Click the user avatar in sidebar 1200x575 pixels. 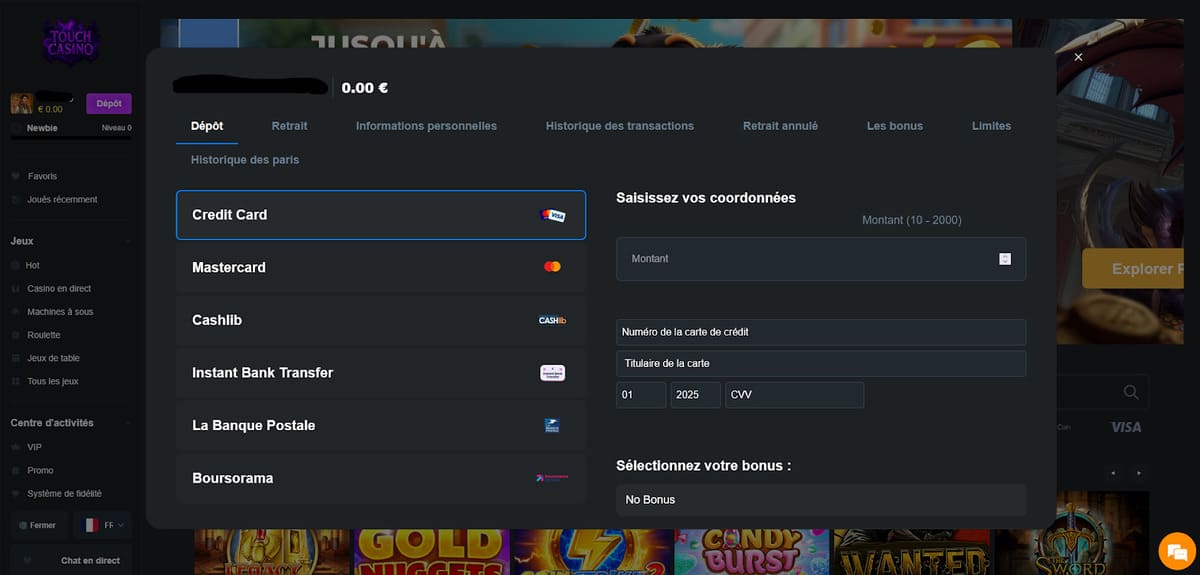pos(22,103)
